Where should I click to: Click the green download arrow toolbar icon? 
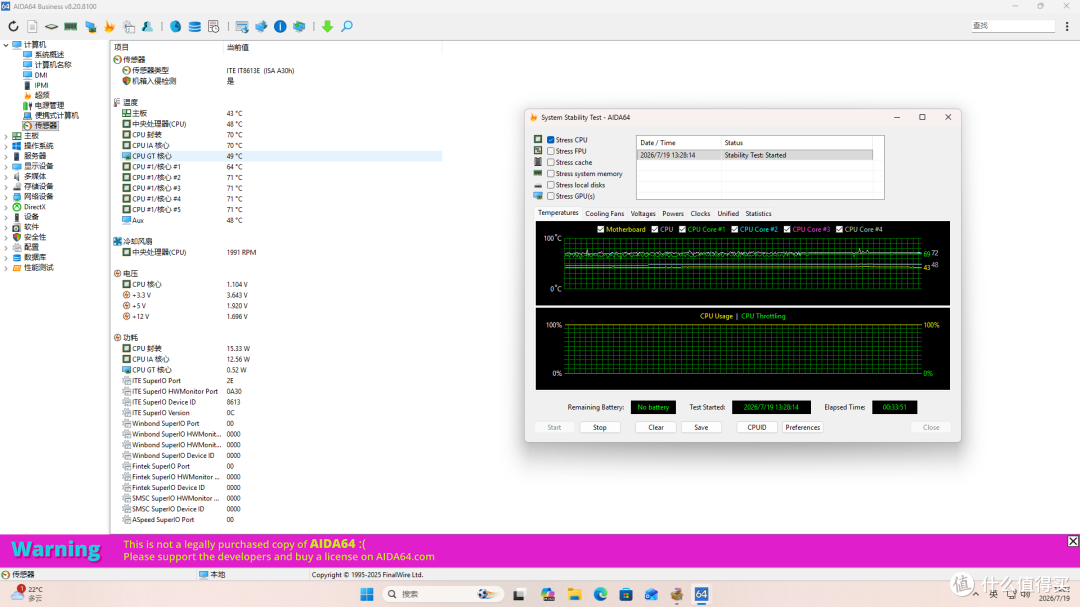pyautogui.click(x=327, y=26)
